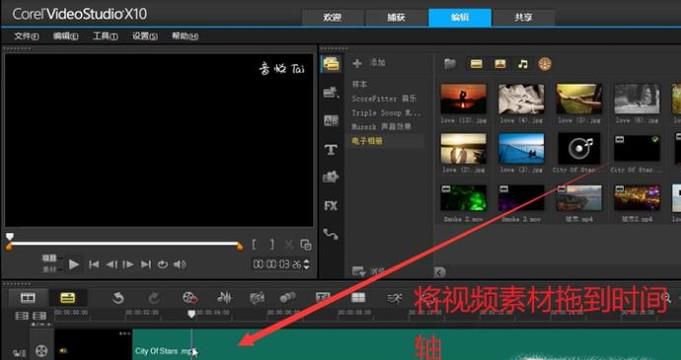Open the Graphic library puzzle-piece icon
Screen dimensions: 681x360
331,177
